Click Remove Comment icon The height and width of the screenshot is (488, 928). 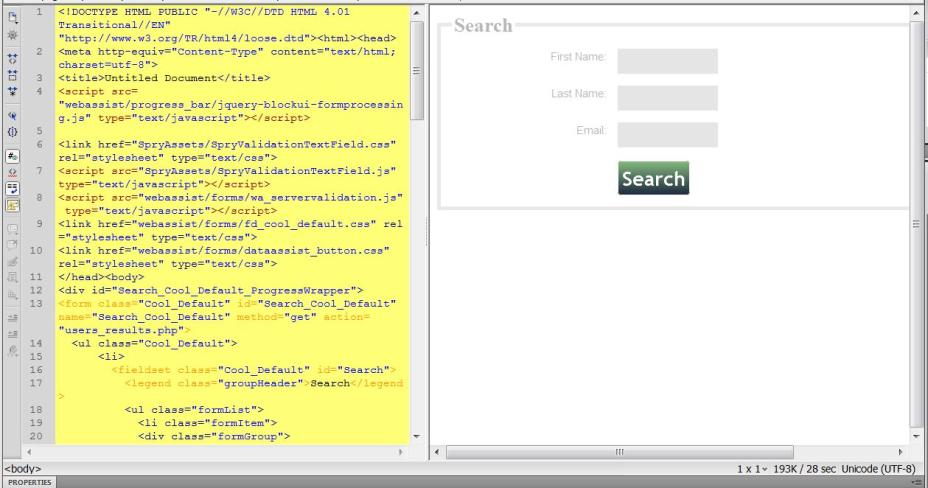(x=12, y=245)
